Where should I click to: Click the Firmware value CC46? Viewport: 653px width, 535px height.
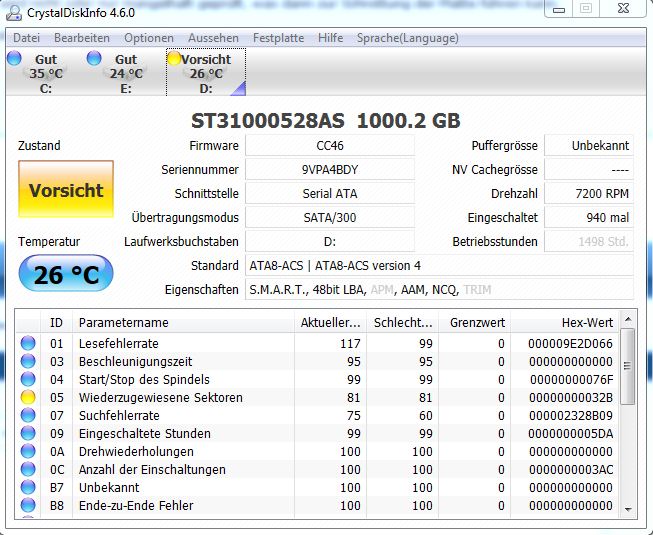pos(330,145)
